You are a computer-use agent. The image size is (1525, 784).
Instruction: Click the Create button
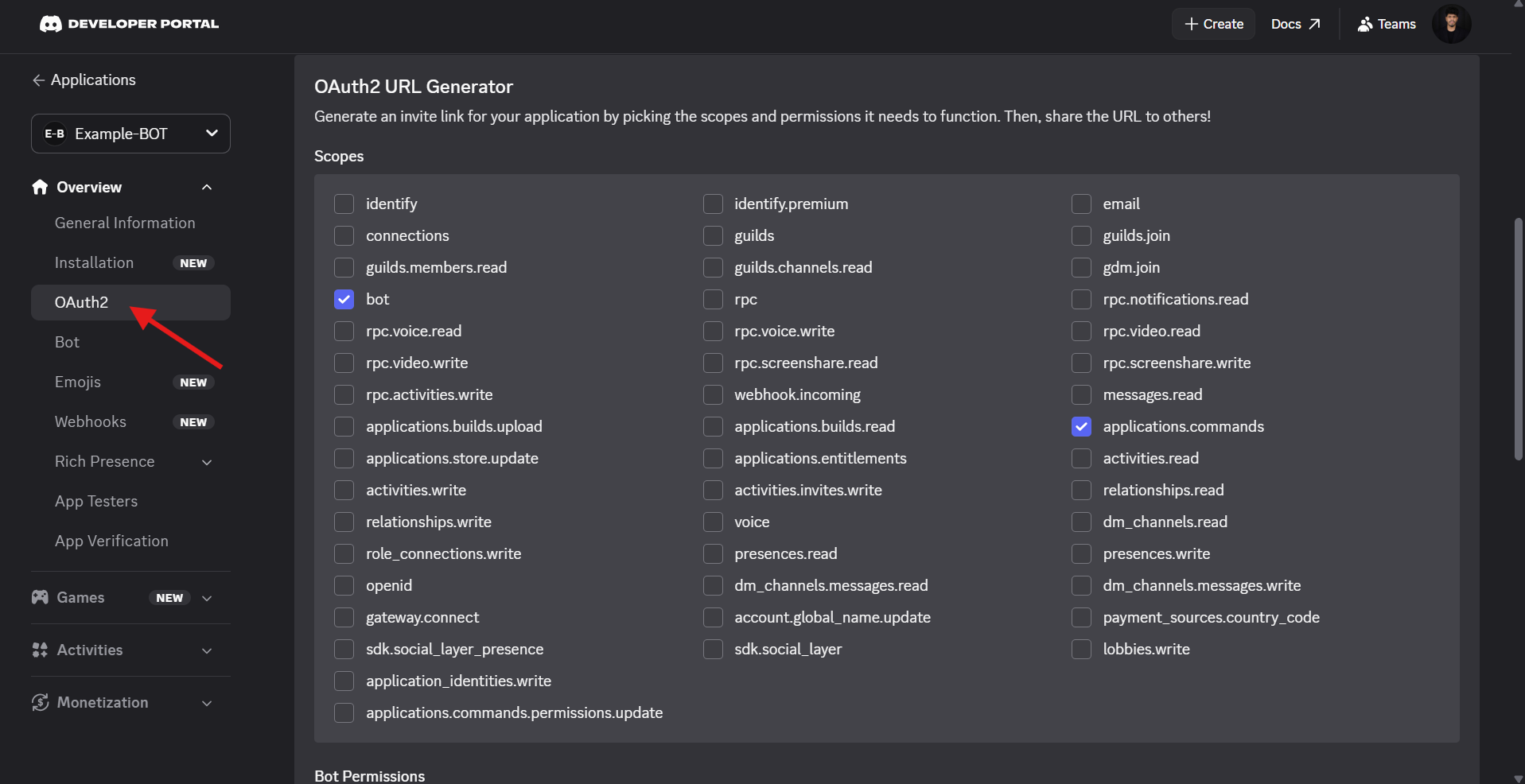point(1213,24)
